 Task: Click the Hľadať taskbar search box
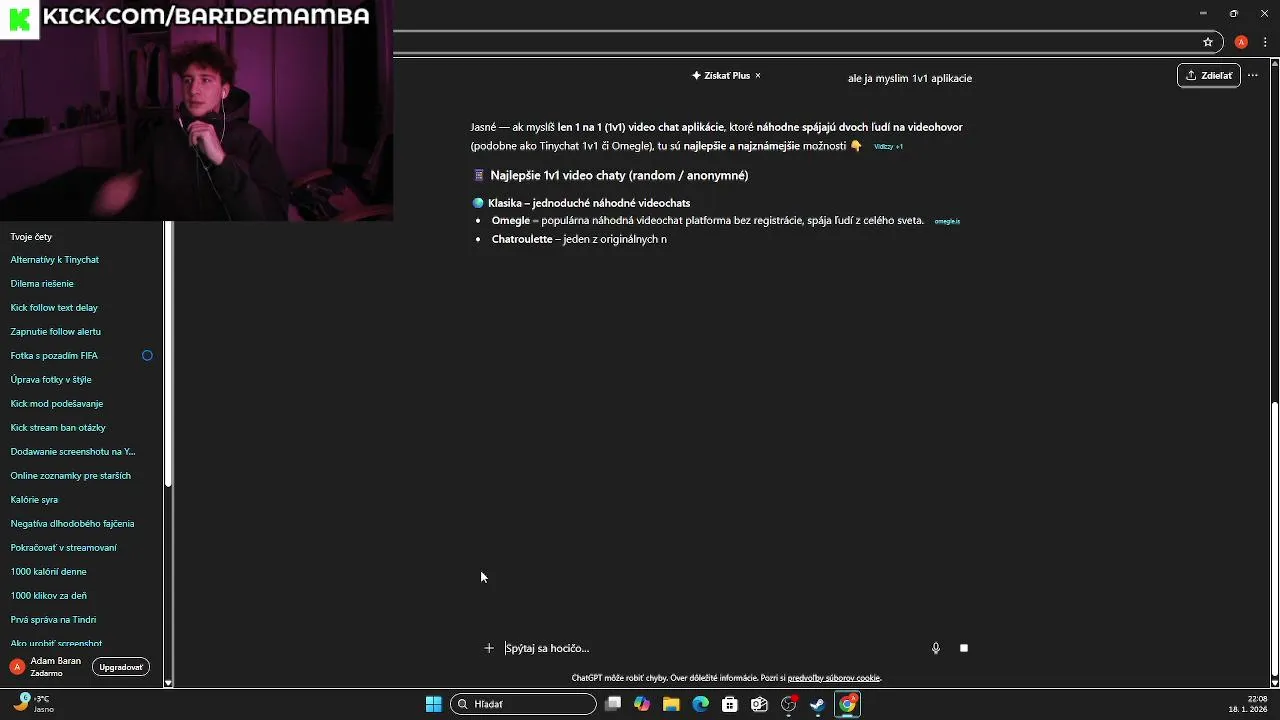pos(523,704)
